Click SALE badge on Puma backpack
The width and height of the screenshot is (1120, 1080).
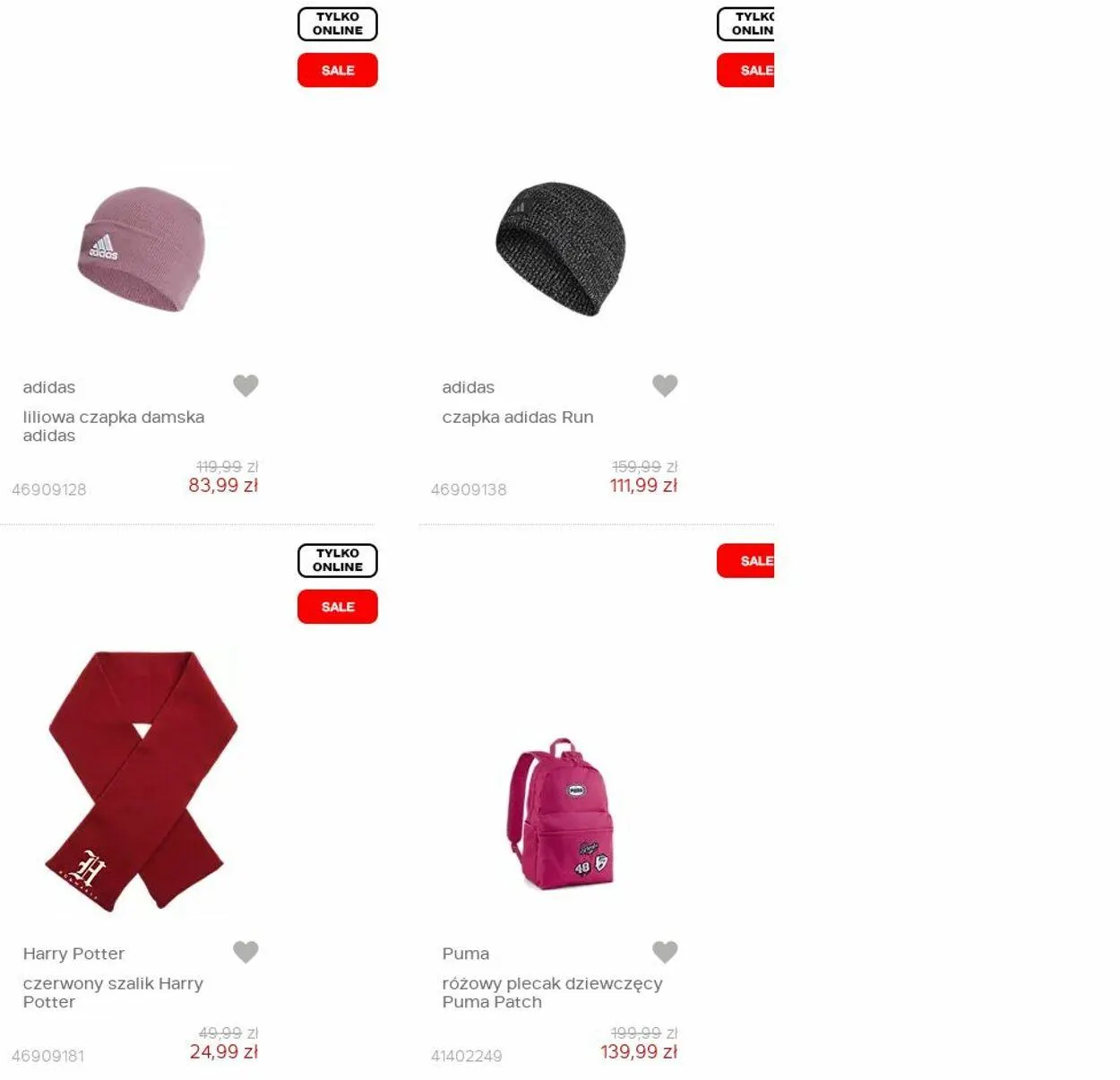(745, 561)
